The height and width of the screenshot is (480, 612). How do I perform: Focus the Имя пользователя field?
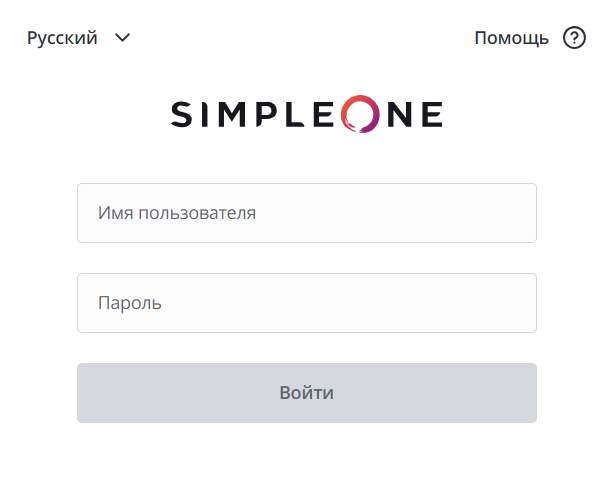(306, 213)
